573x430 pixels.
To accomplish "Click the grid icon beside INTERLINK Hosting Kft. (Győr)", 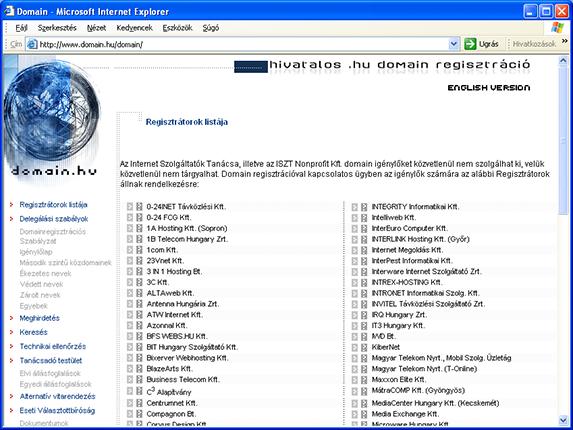I will [x=364, y=239].
